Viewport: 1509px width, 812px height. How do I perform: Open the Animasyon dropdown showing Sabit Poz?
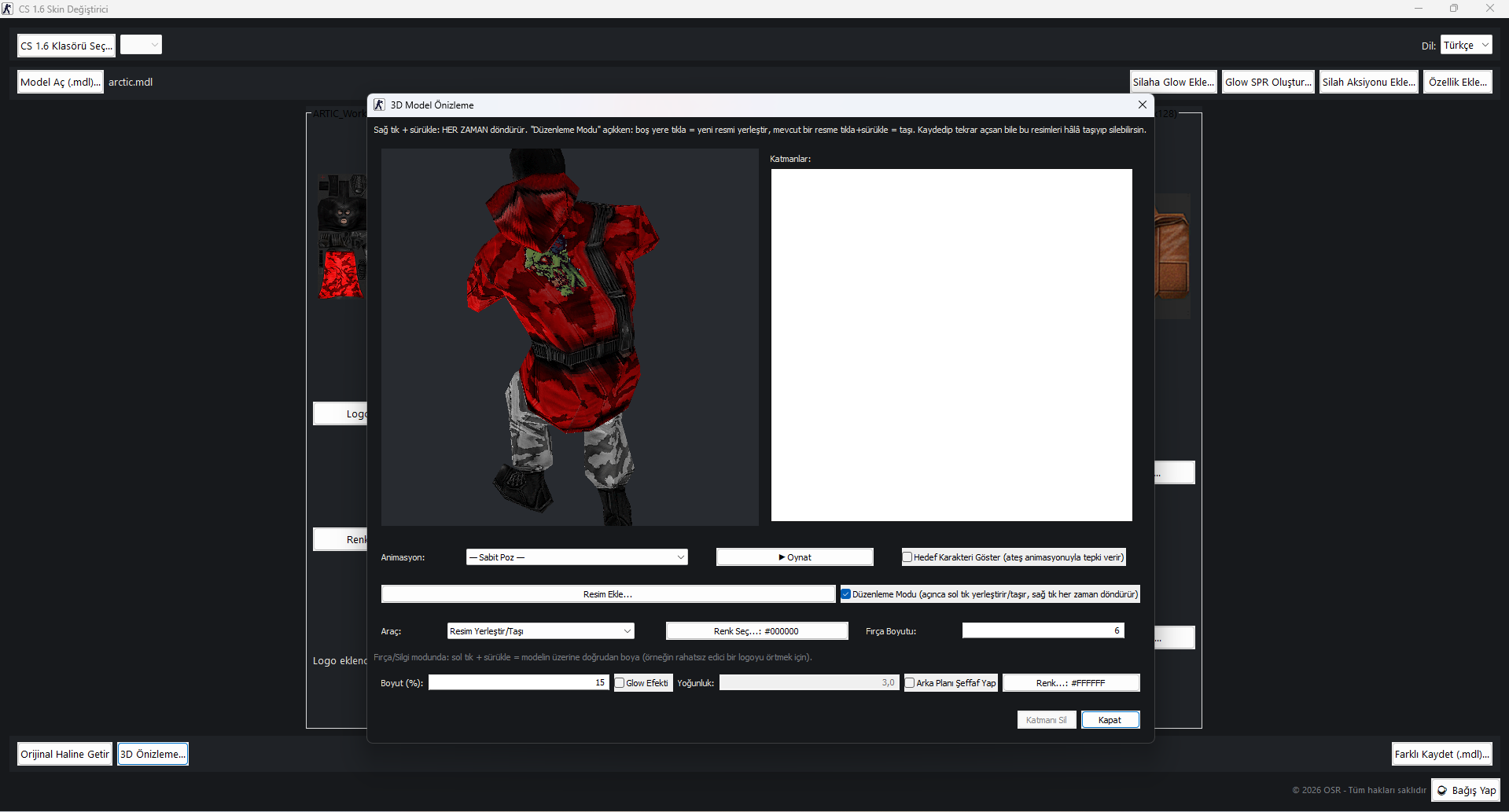pos(577,557)
